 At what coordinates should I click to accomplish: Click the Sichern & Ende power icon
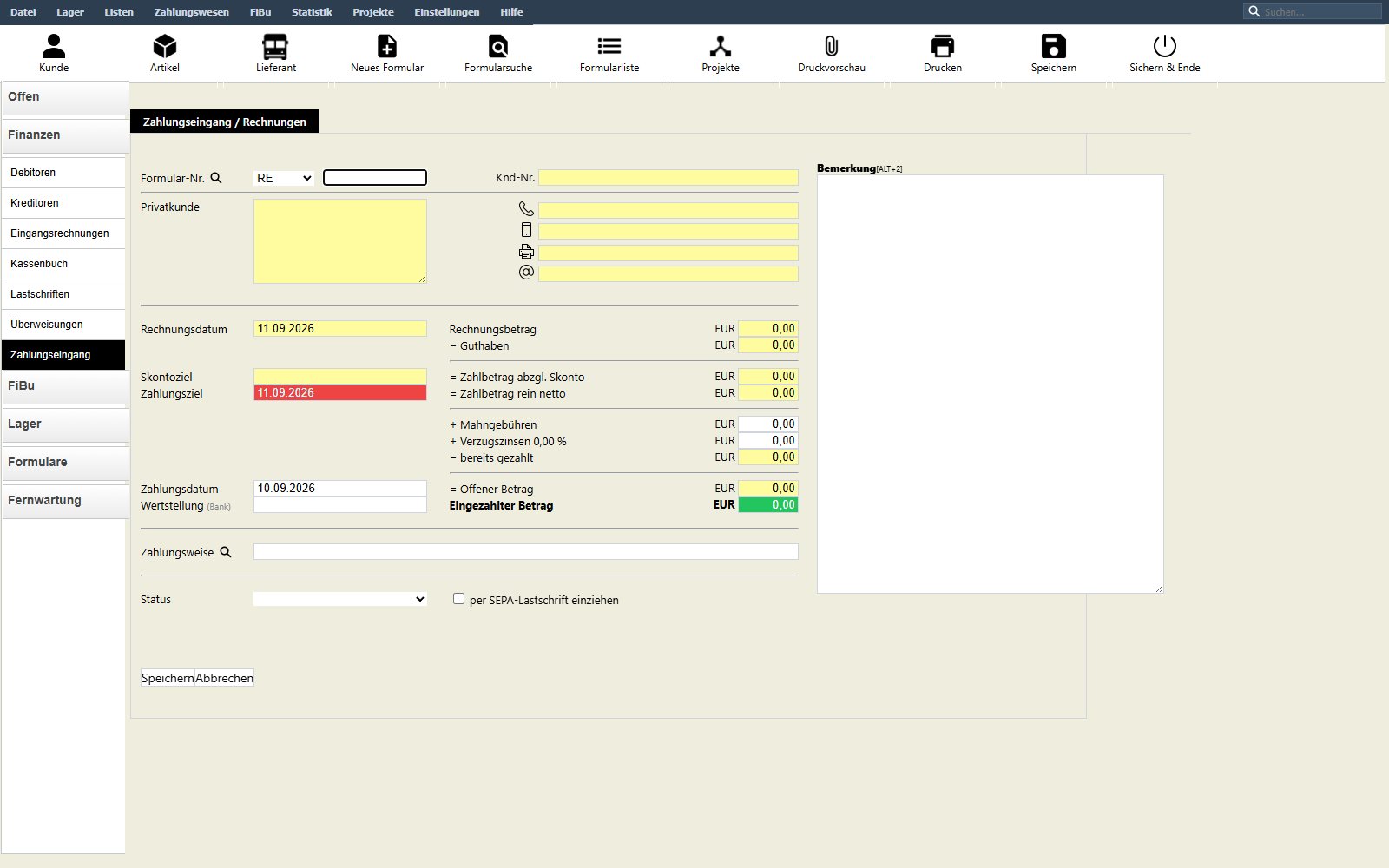[1165, 46]
